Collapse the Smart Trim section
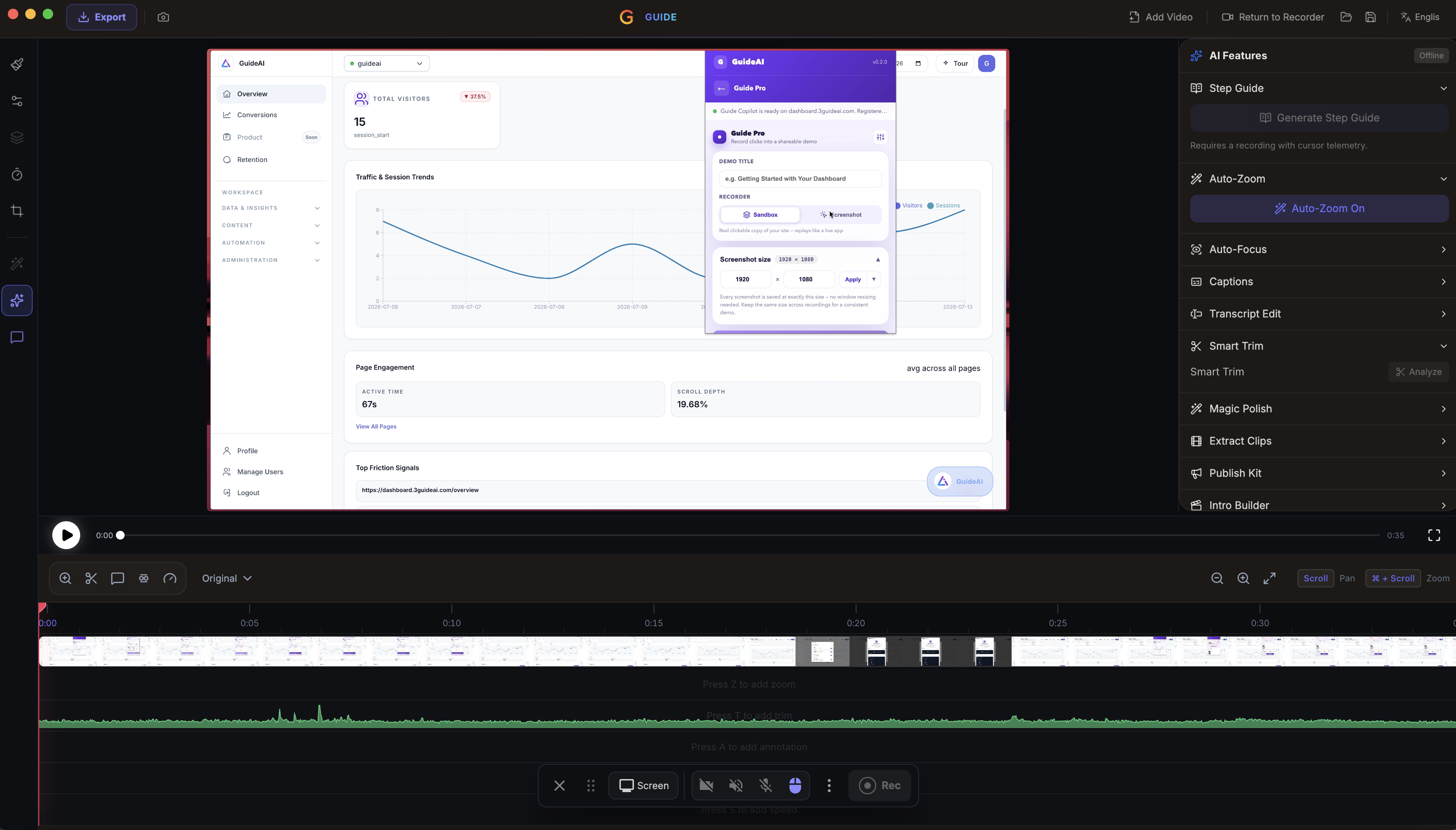This screenshot has width=1456, height=830. pos(1319,346)
